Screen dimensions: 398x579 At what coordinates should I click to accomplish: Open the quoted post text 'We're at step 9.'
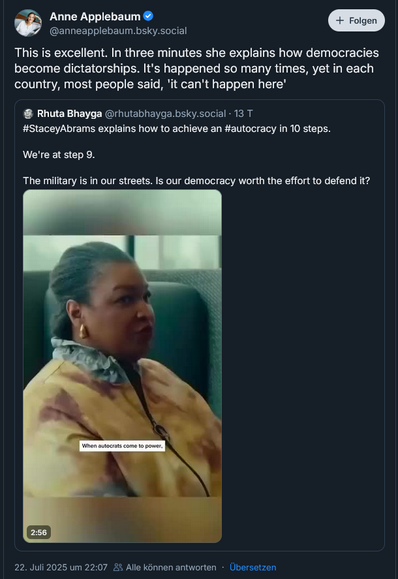pyautogui.click(x=59, y=154)
